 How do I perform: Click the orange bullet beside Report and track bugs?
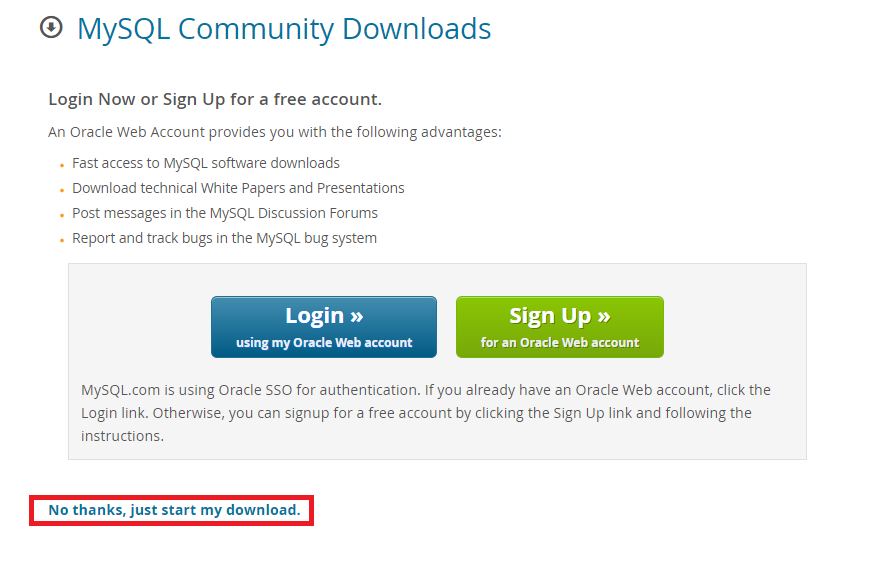[x=62, y=240]
